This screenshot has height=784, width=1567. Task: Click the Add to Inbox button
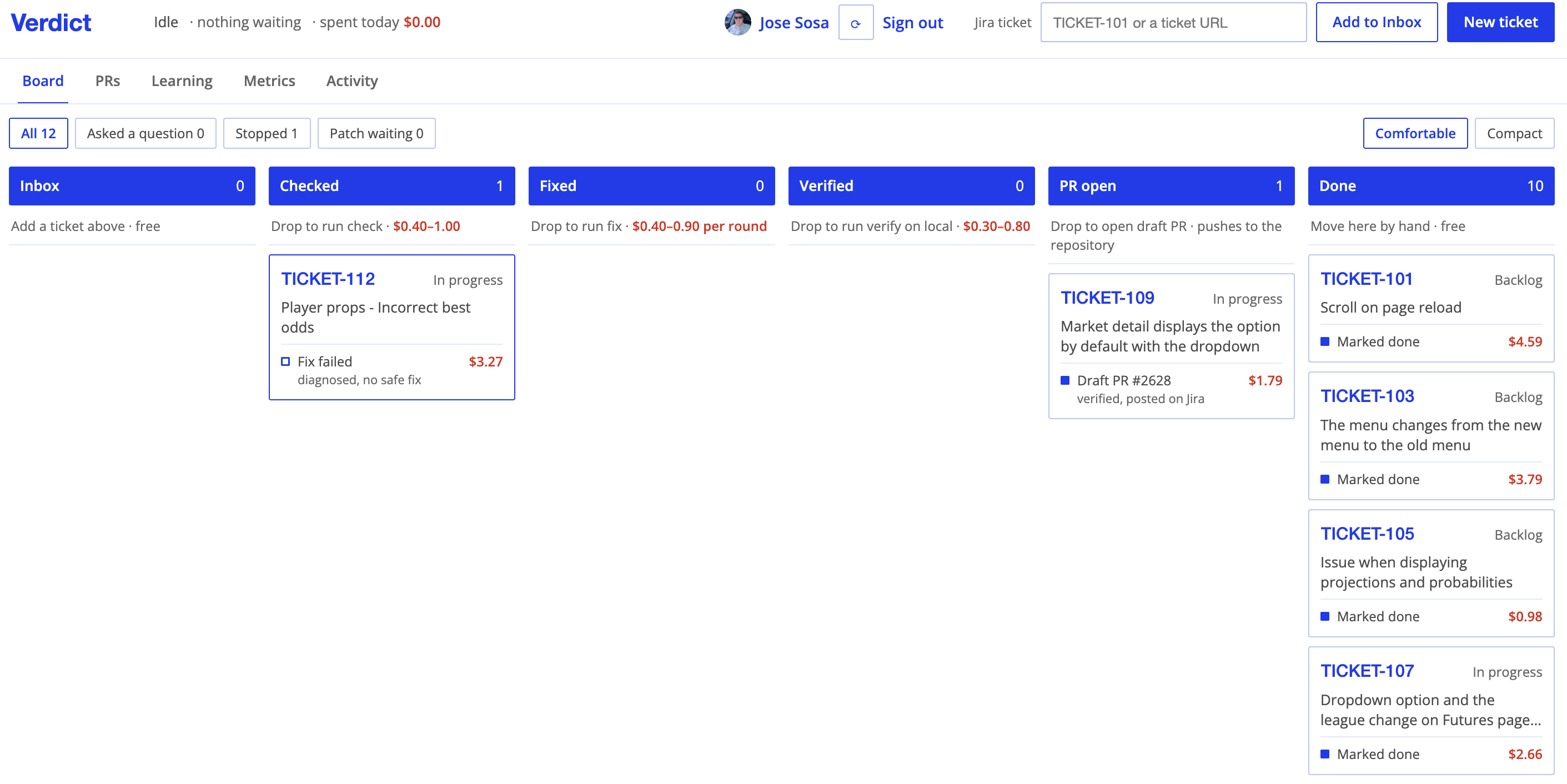[1376, 23]
